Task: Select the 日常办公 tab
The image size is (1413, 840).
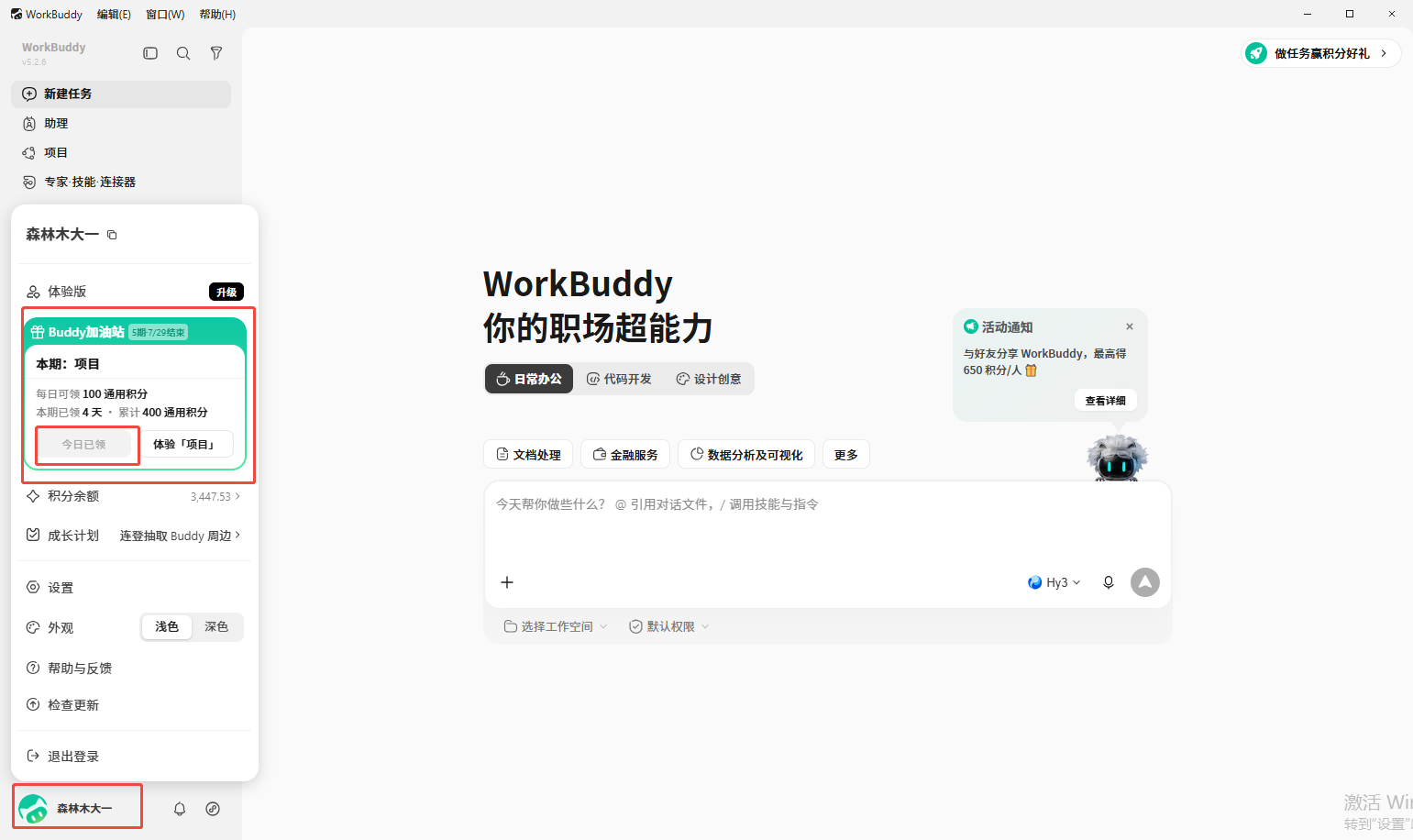Action: (x=529, y=379)
